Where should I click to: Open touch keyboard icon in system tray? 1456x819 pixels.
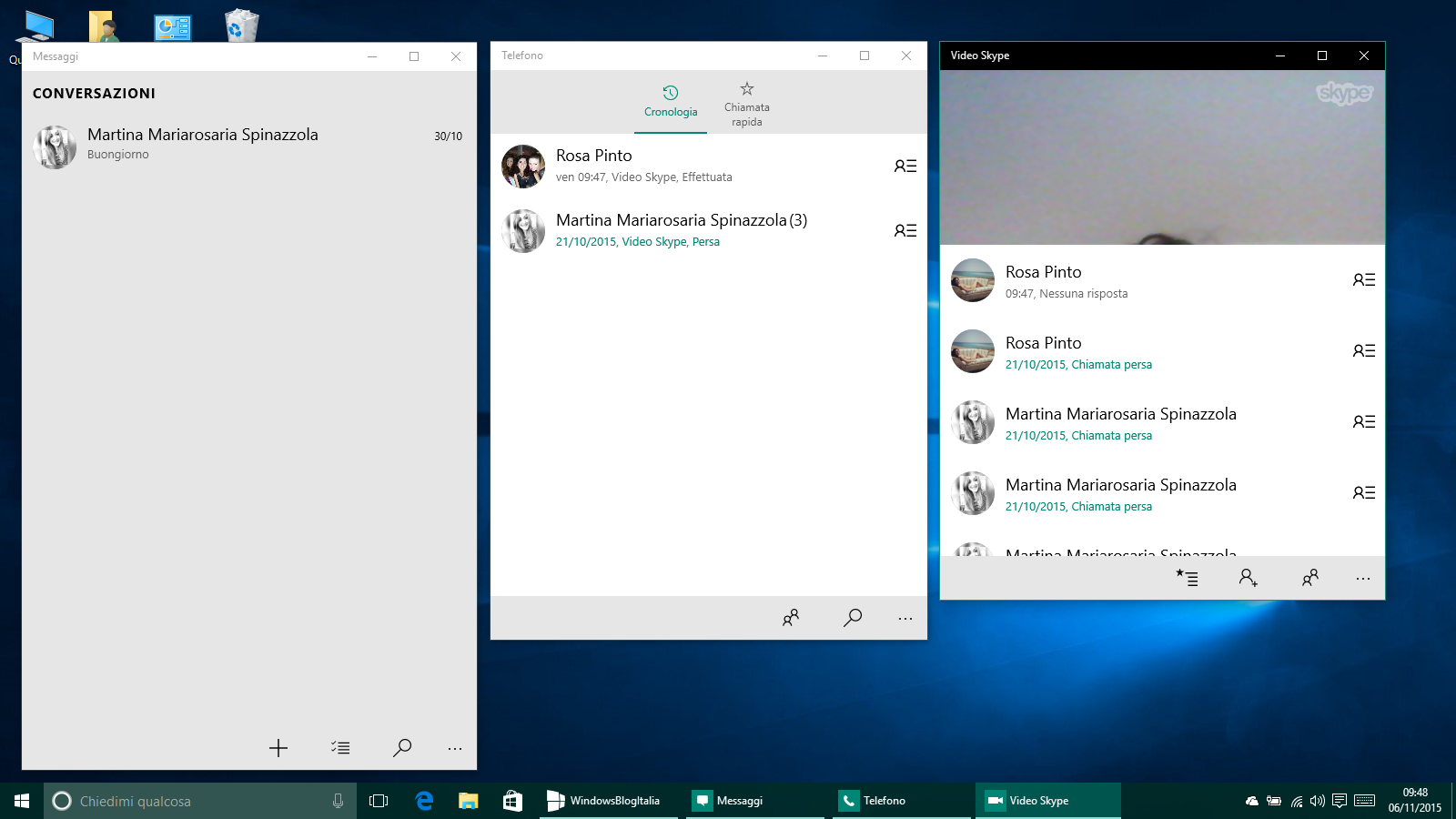tap(1365, 801)
